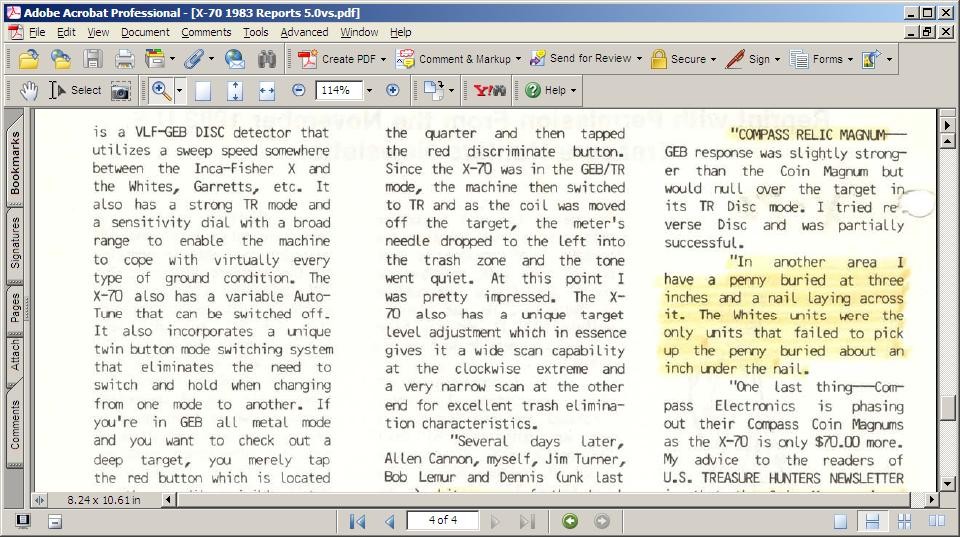Screen dimensions: 960x537
Task: Click the green Previous View arrow
Action: (570, 521)
